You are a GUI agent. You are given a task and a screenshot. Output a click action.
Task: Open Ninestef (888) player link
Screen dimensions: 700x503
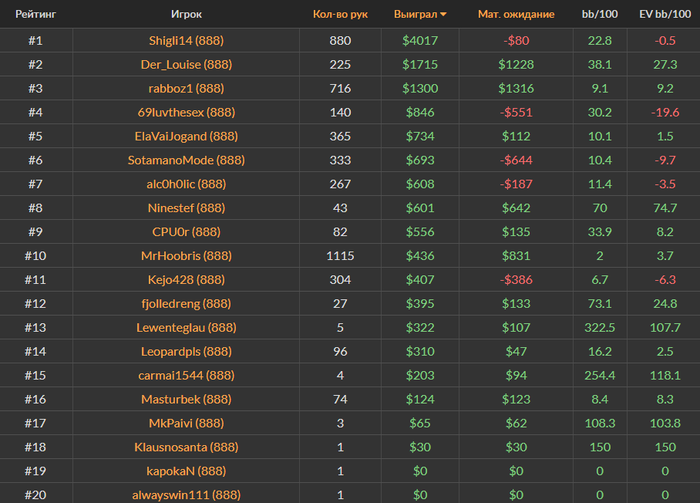click(x=186, y=208)
